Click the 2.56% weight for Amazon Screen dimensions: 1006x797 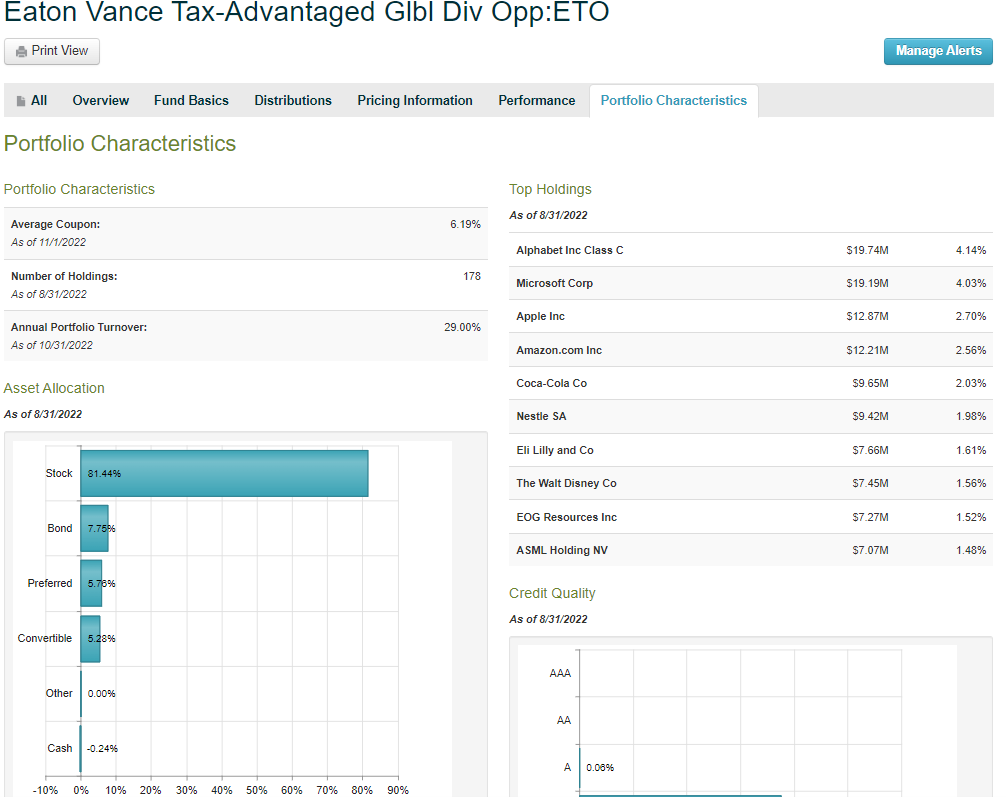[x=971, y=350]
